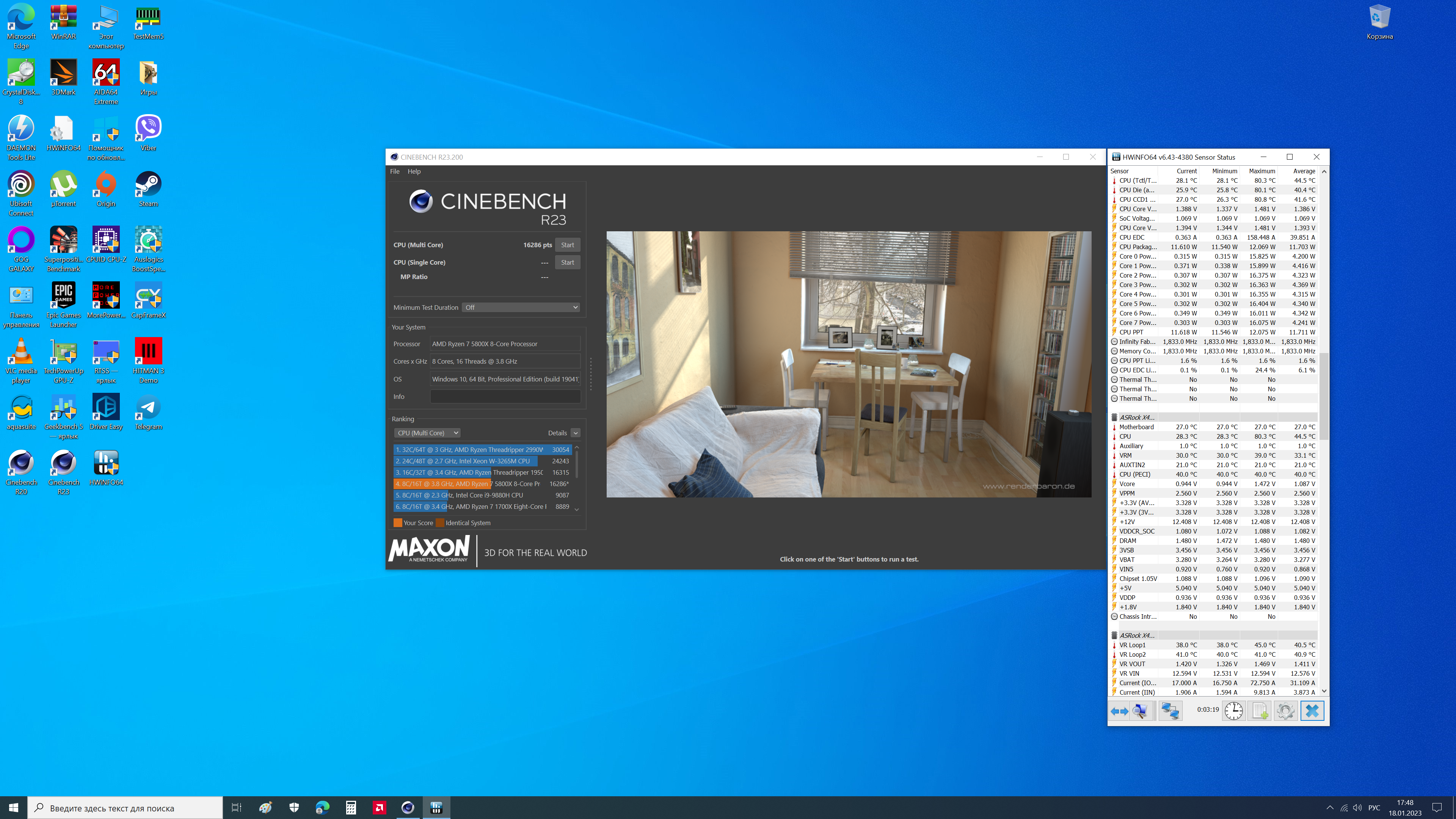Open HWiNFO sensor settings gear

point(1285,711)
